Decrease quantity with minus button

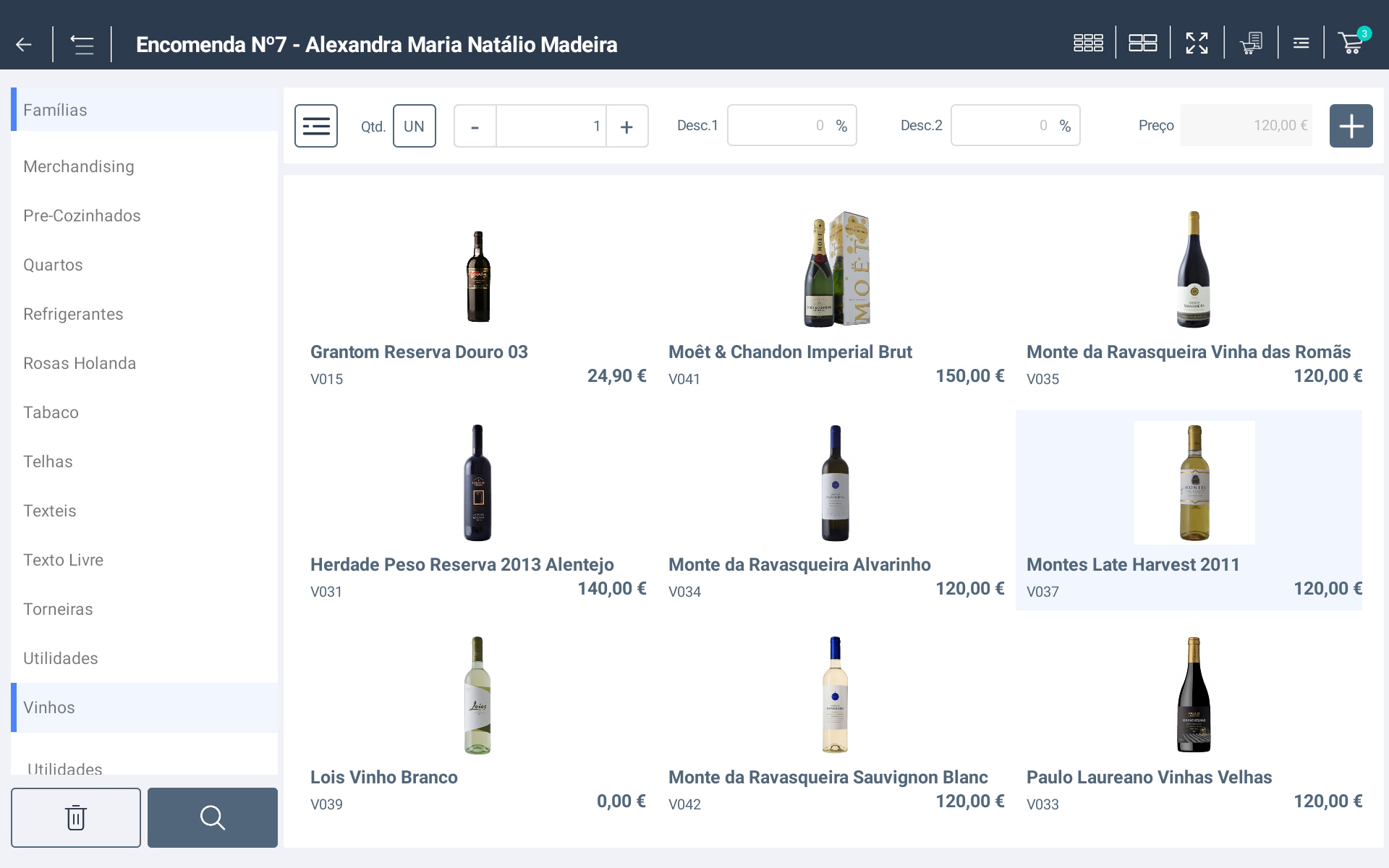pyautogui.click(x=475, y=127)
